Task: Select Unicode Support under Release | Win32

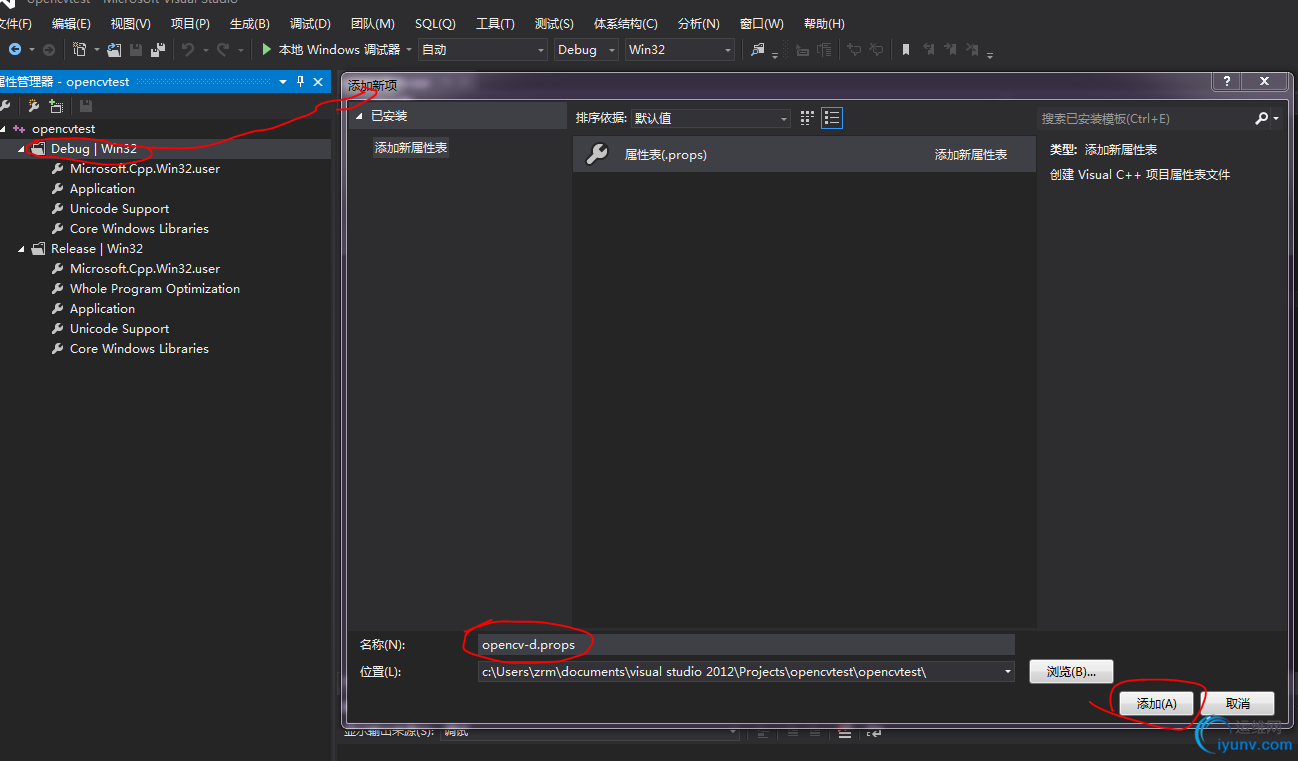Action: tap(119, 329)
